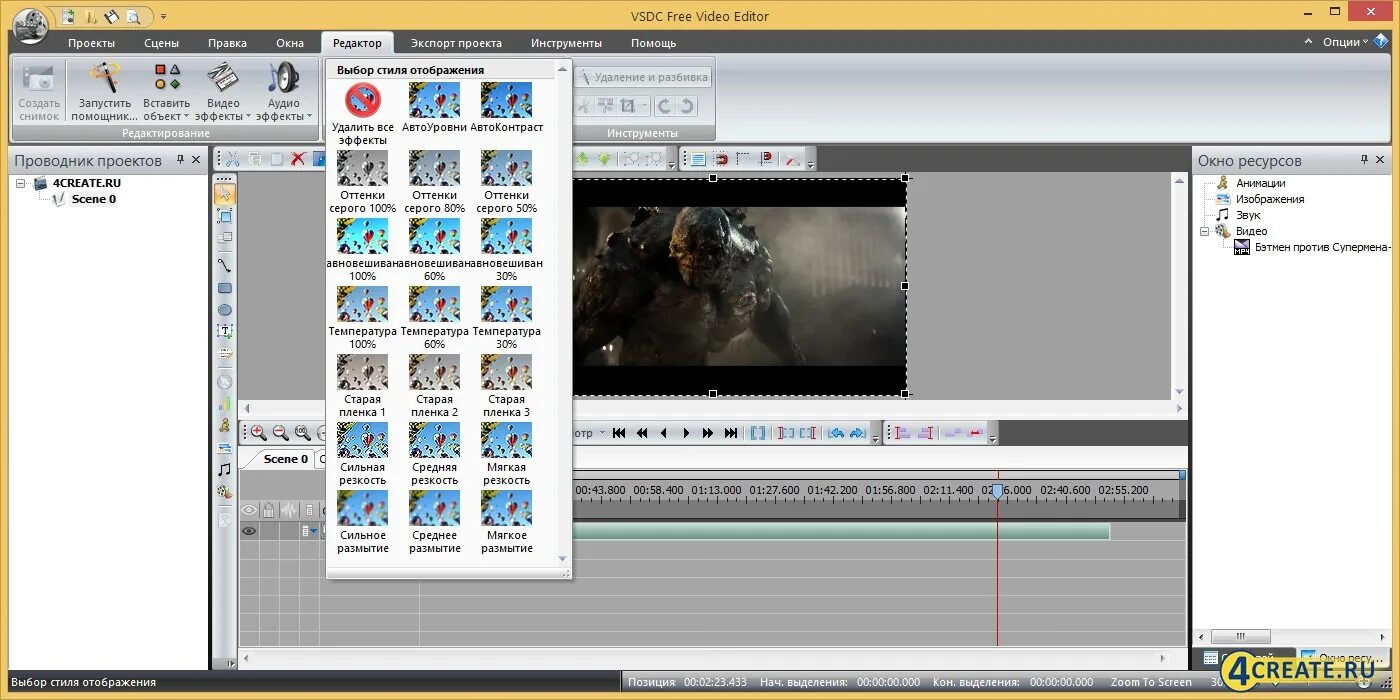Viewport: 1400px width, 700px height.
Task: Select the AutoLevels style thumbnail
Action: point(434,100)
